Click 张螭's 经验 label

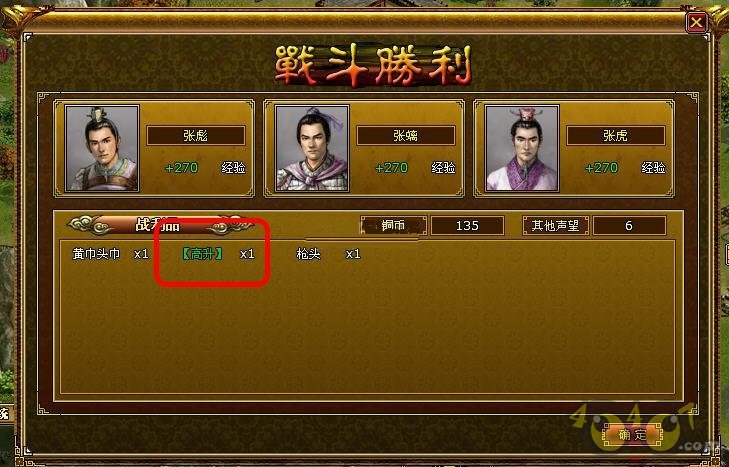point(443,167)
